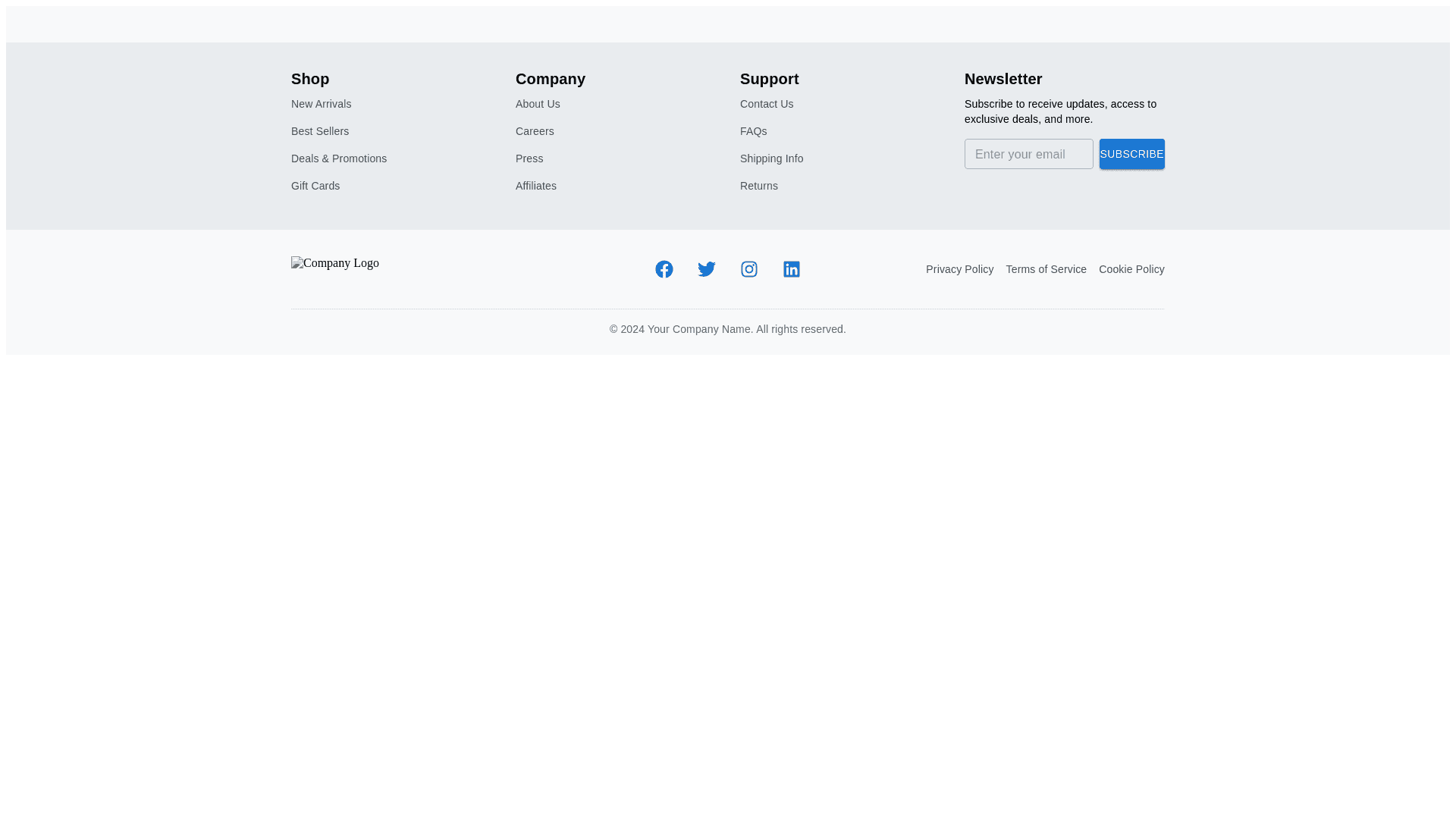Open the Affiliates link
The width and height of the screenshot is (1456, 819).
(536, 186)
